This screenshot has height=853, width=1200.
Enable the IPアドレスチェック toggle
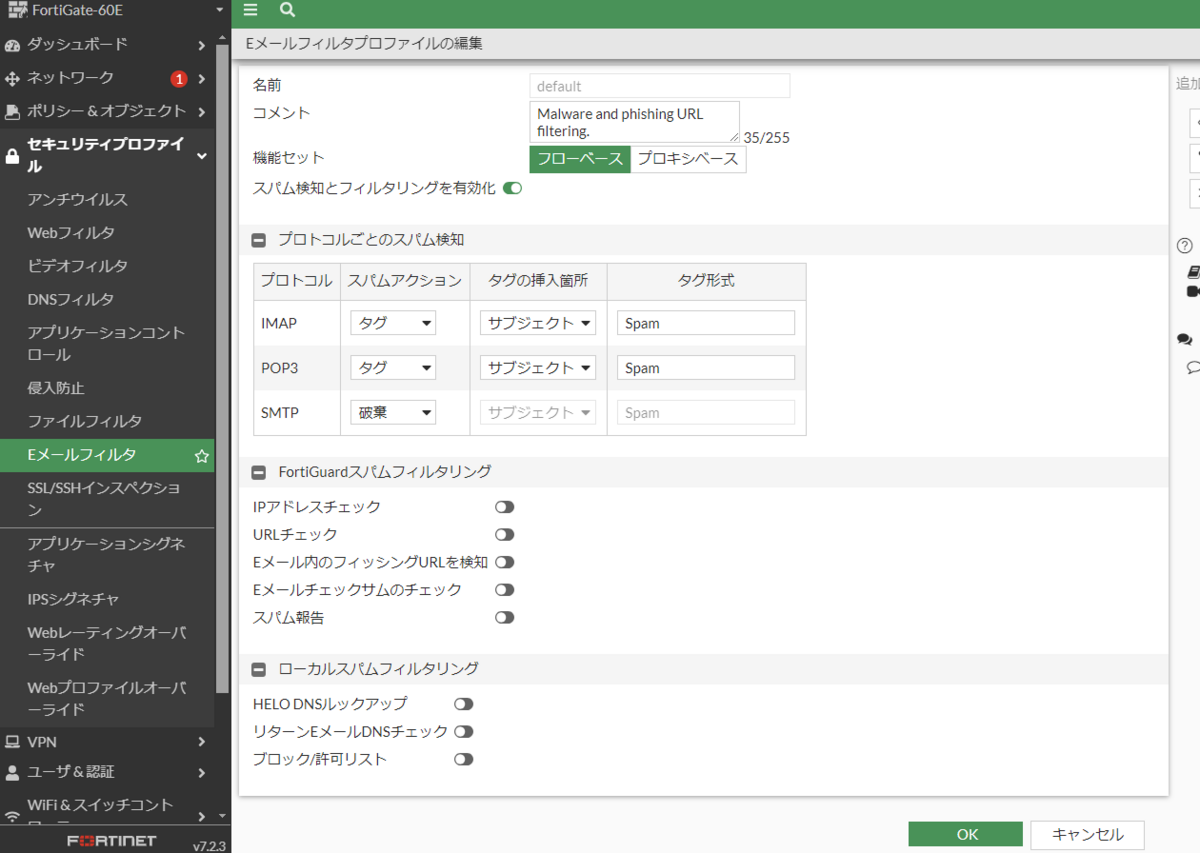504,506
